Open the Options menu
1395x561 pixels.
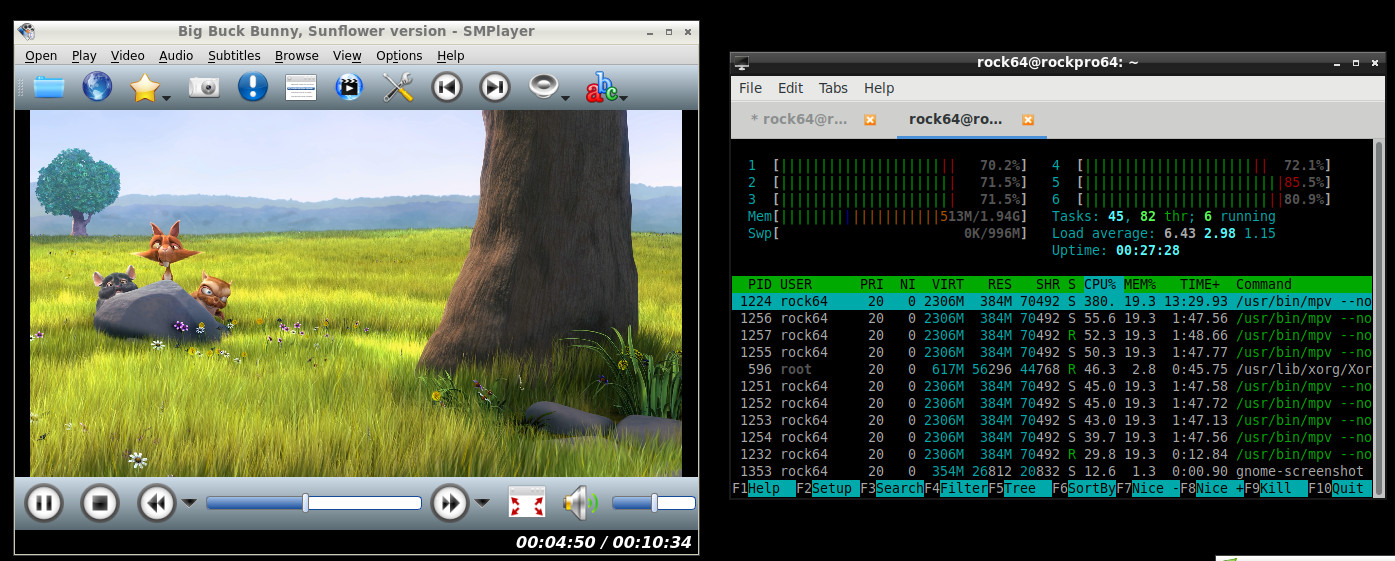pyautogui.click(x=399, y=56)
